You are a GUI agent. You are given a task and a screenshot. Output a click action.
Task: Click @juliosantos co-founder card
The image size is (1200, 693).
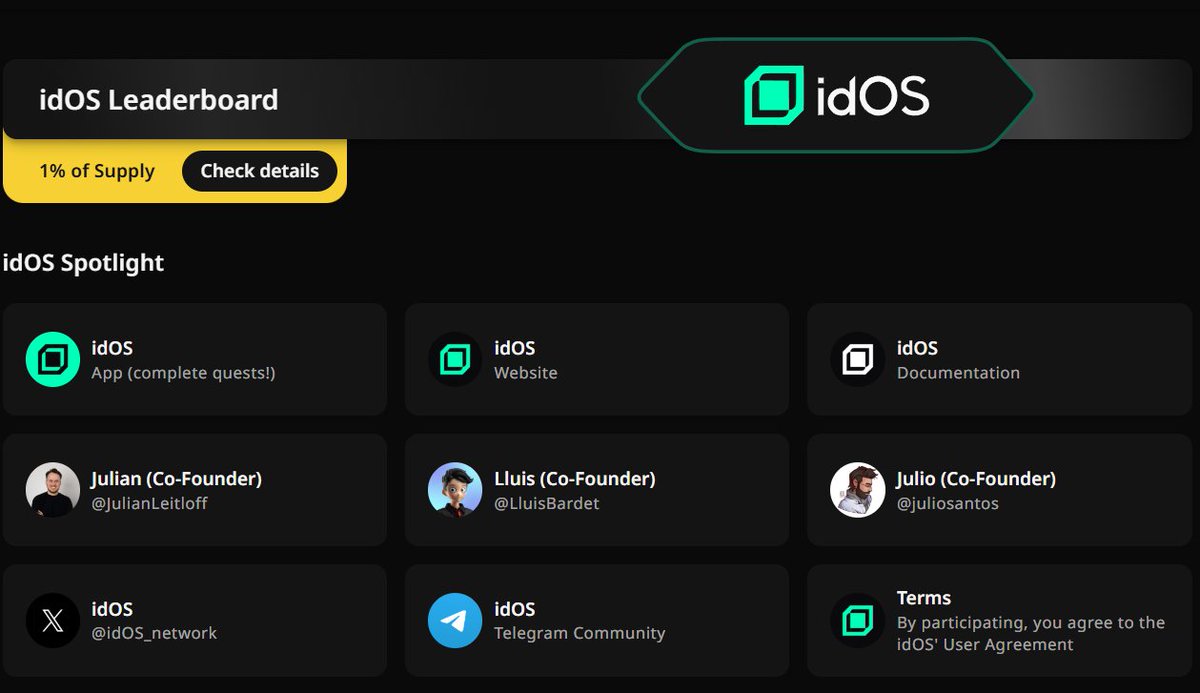[x=999, y=490]
